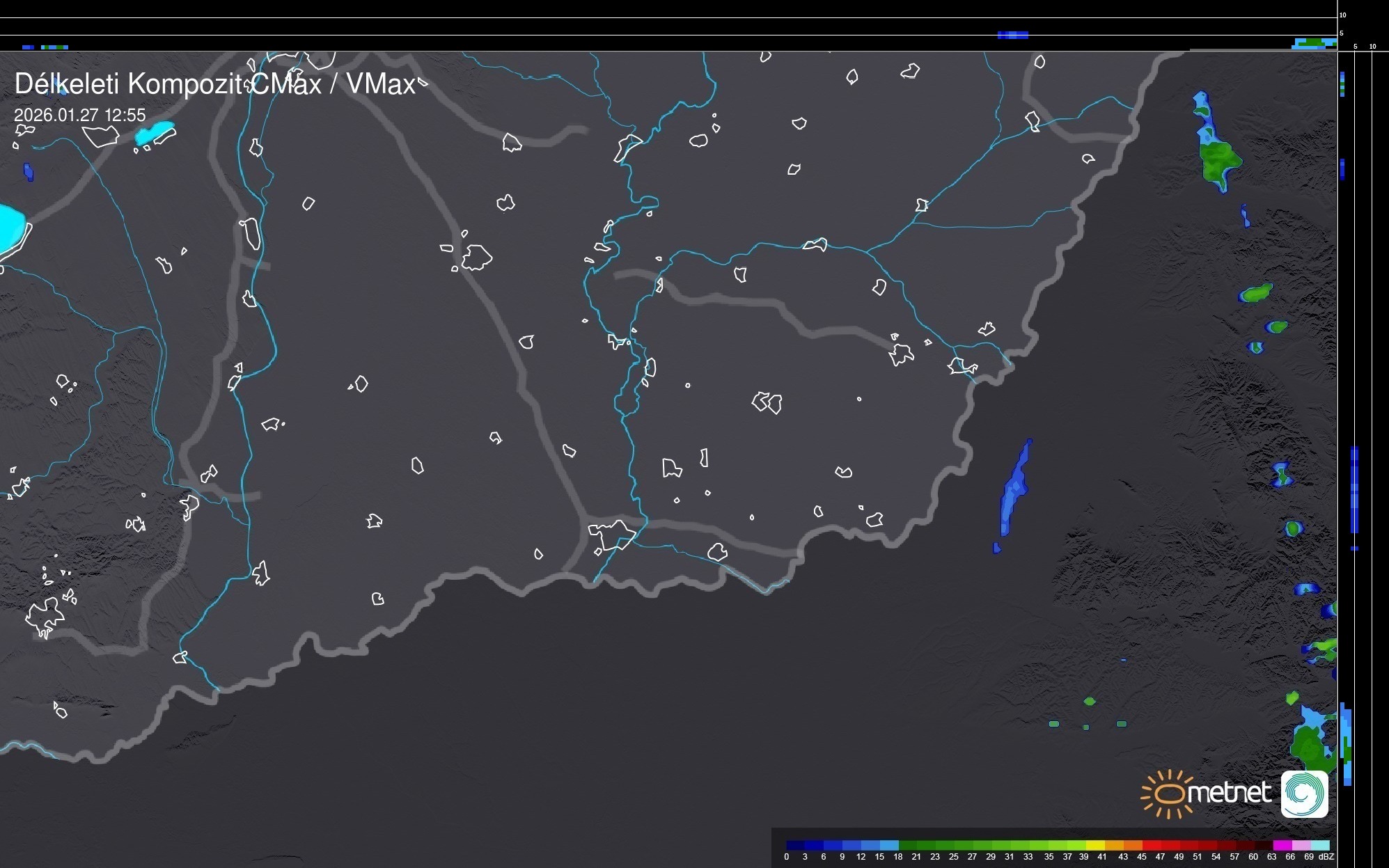Click the 10 km label on top-right scale
The width and height of the screenshot is (1389, 868).
coord(1342,15)
